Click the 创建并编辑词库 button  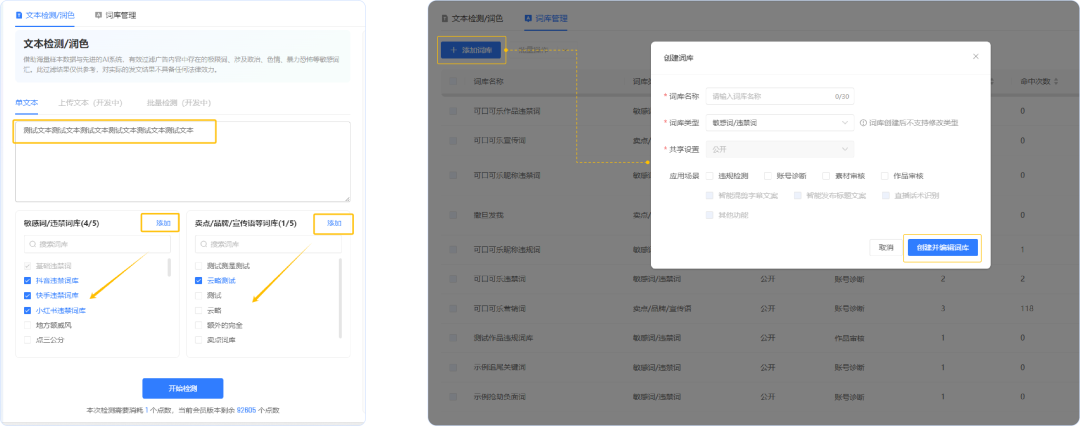(x=941, y=247)
